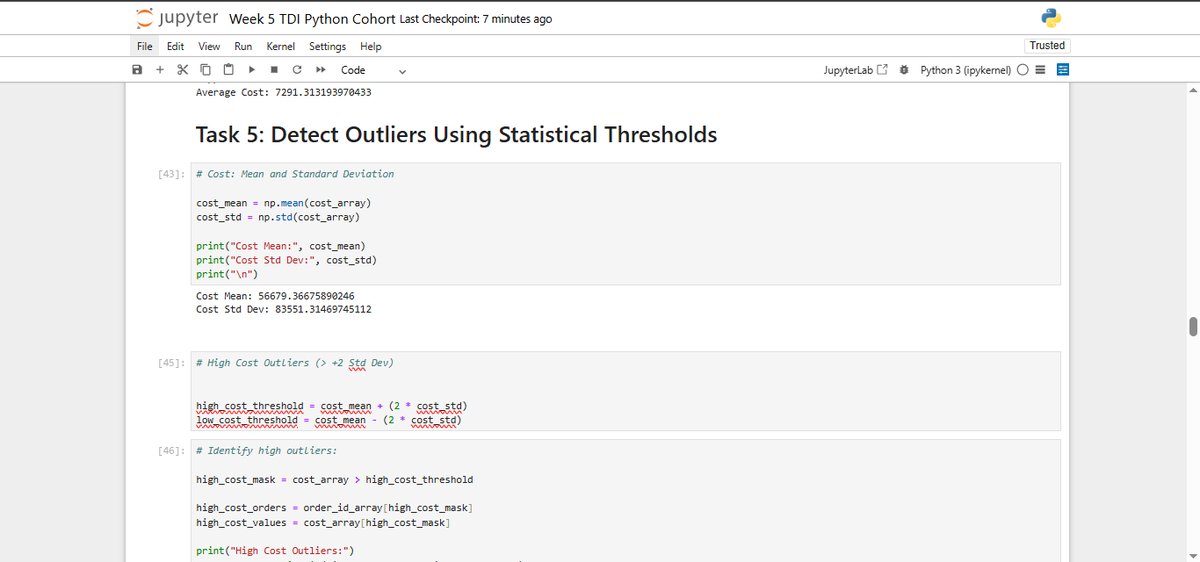
Task: Click the print("High Cost Outliers:") line
Action: coord(275,551)
